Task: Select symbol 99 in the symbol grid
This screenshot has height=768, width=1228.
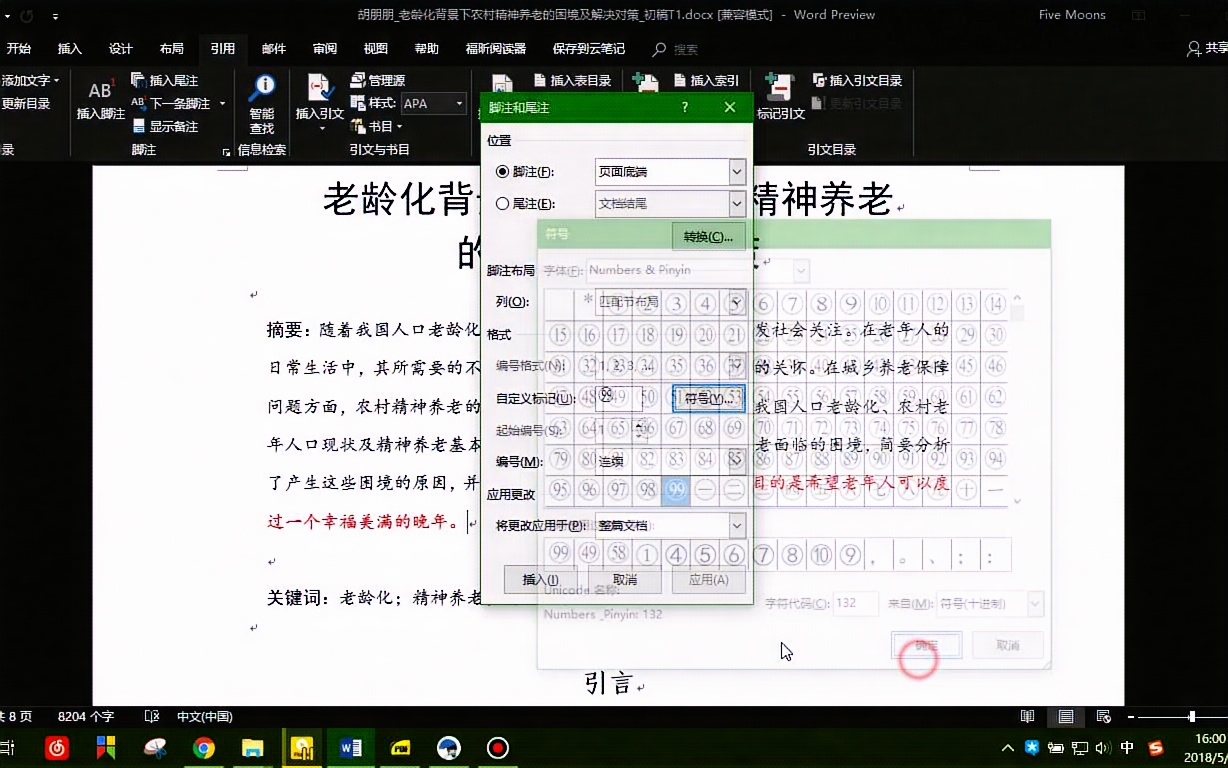Action: point(678,490)
